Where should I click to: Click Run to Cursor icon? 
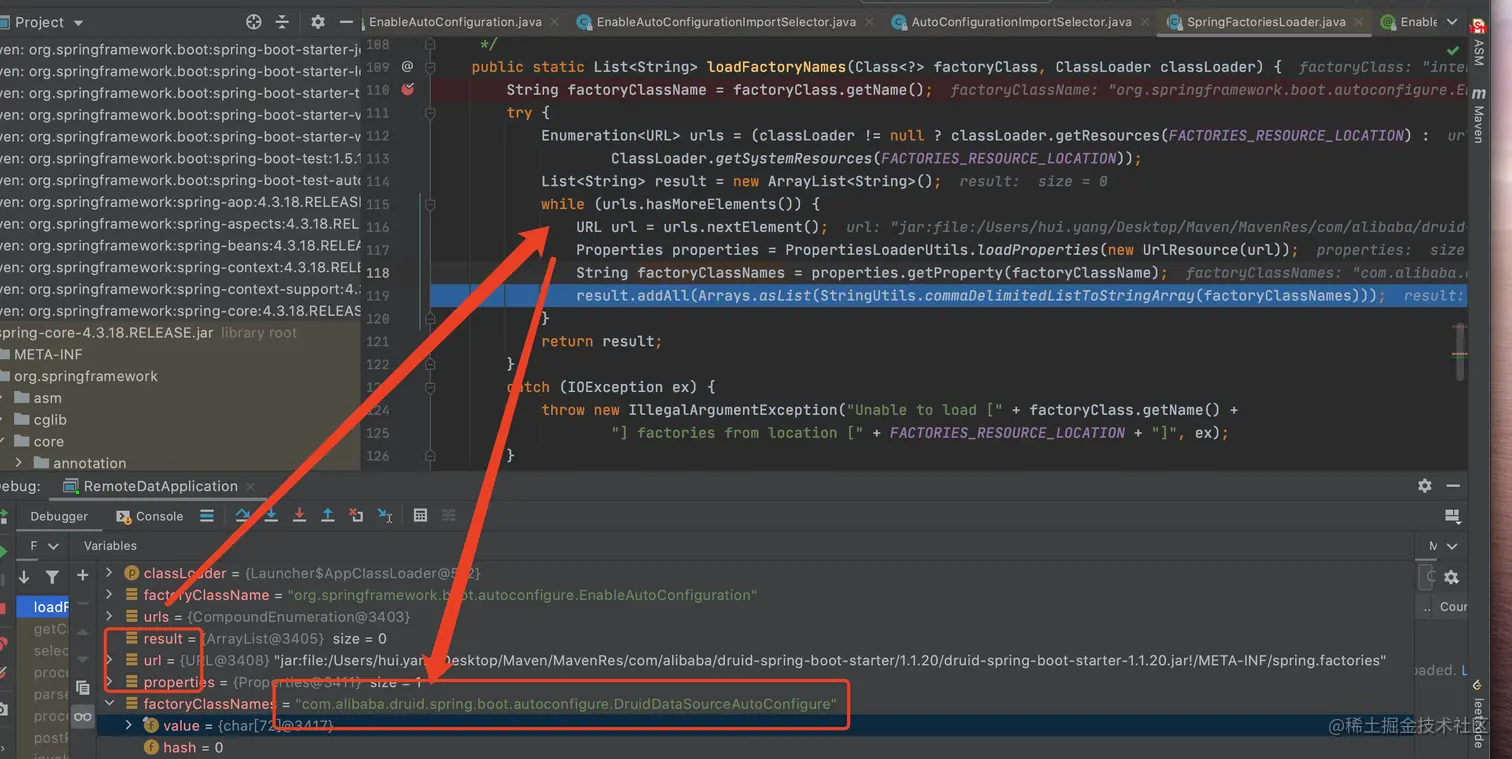[x=385, y=516]
